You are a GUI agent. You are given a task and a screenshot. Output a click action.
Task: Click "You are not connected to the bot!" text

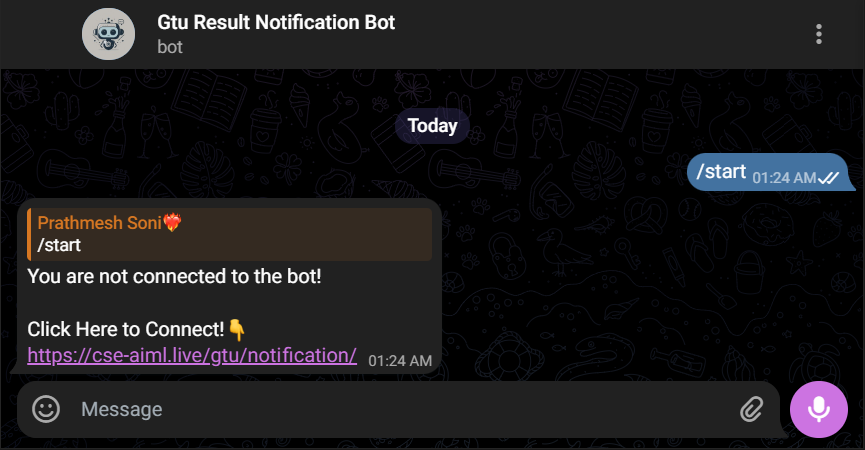point(174,276)
